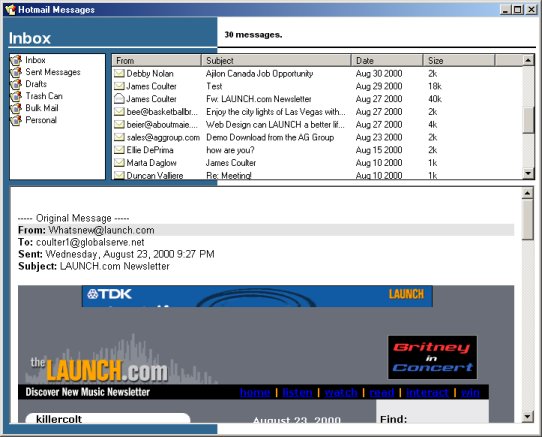The width and height of the screenshot is (542, 437).
Task: Open the Inbox folder icon
Action: point(16,61)
